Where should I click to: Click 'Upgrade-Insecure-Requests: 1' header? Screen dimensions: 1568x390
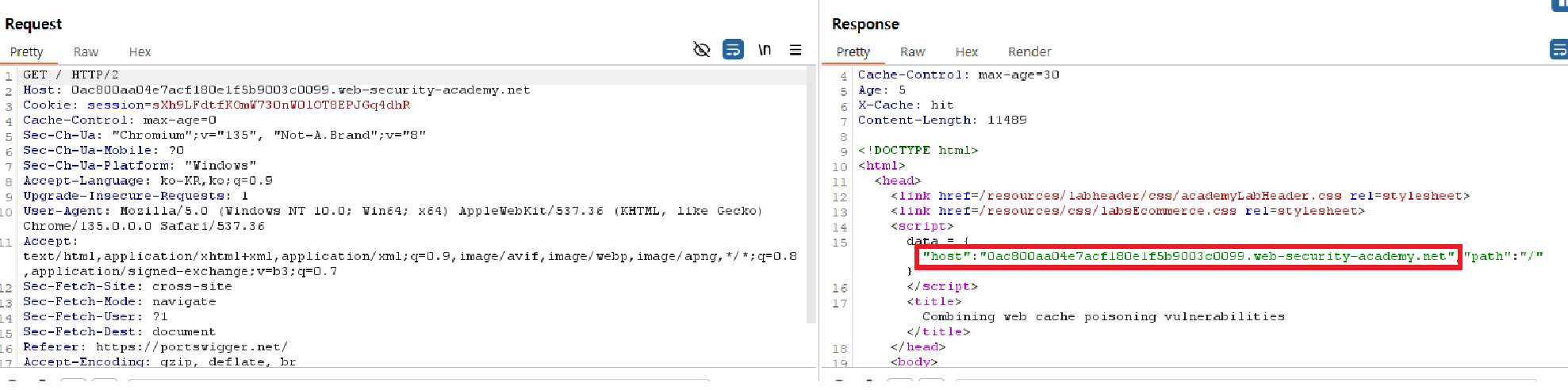(136, 195)
